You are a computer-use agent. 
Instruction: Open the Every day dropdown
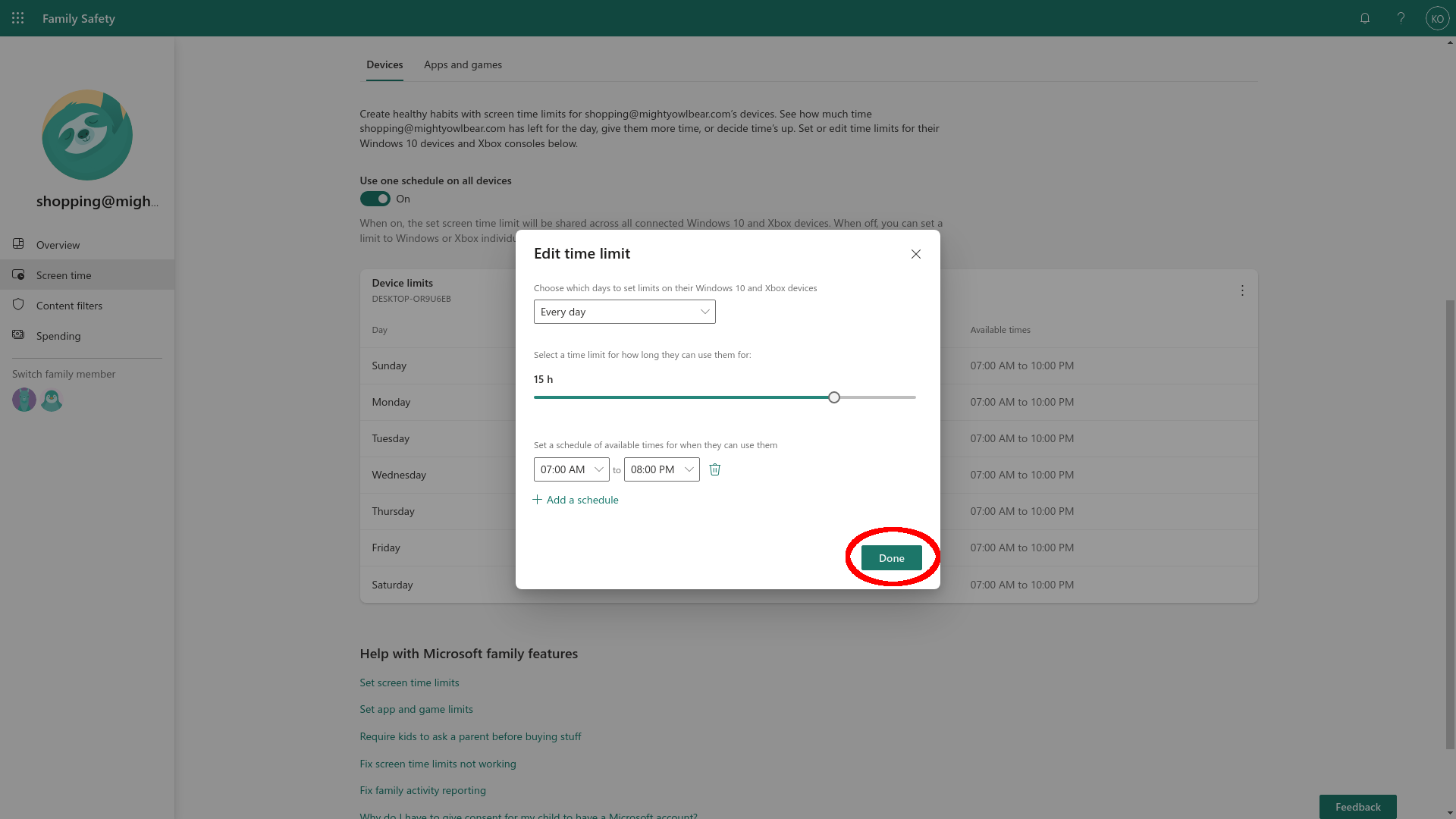click(624, 312)
